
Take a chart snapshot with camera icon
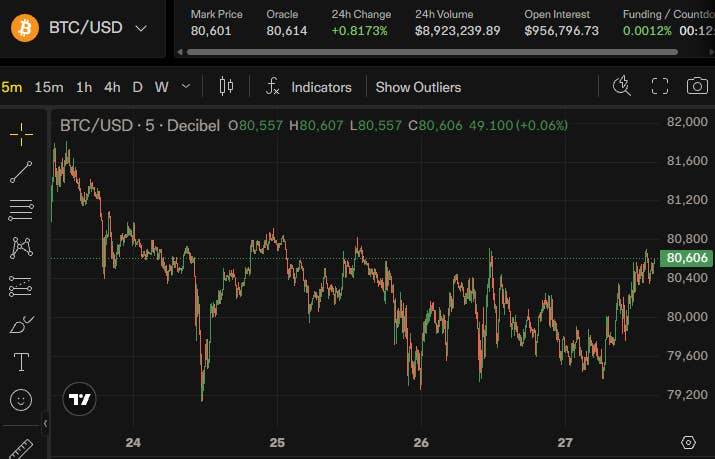(x=697, y=86)
